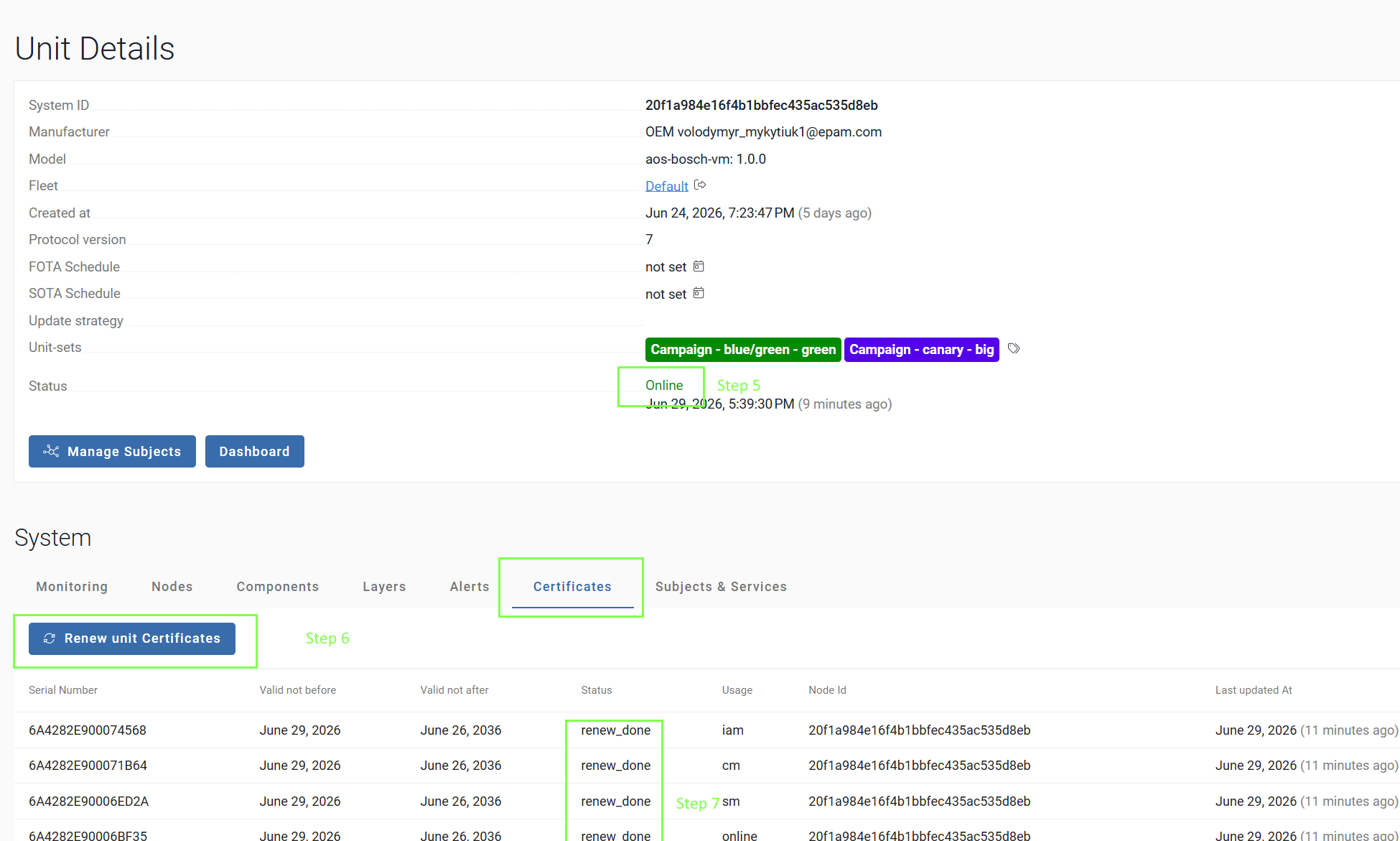The width and height of the screenshot is (1400, 841).
Task: Click the Usage column header
Action: [737, 690]
